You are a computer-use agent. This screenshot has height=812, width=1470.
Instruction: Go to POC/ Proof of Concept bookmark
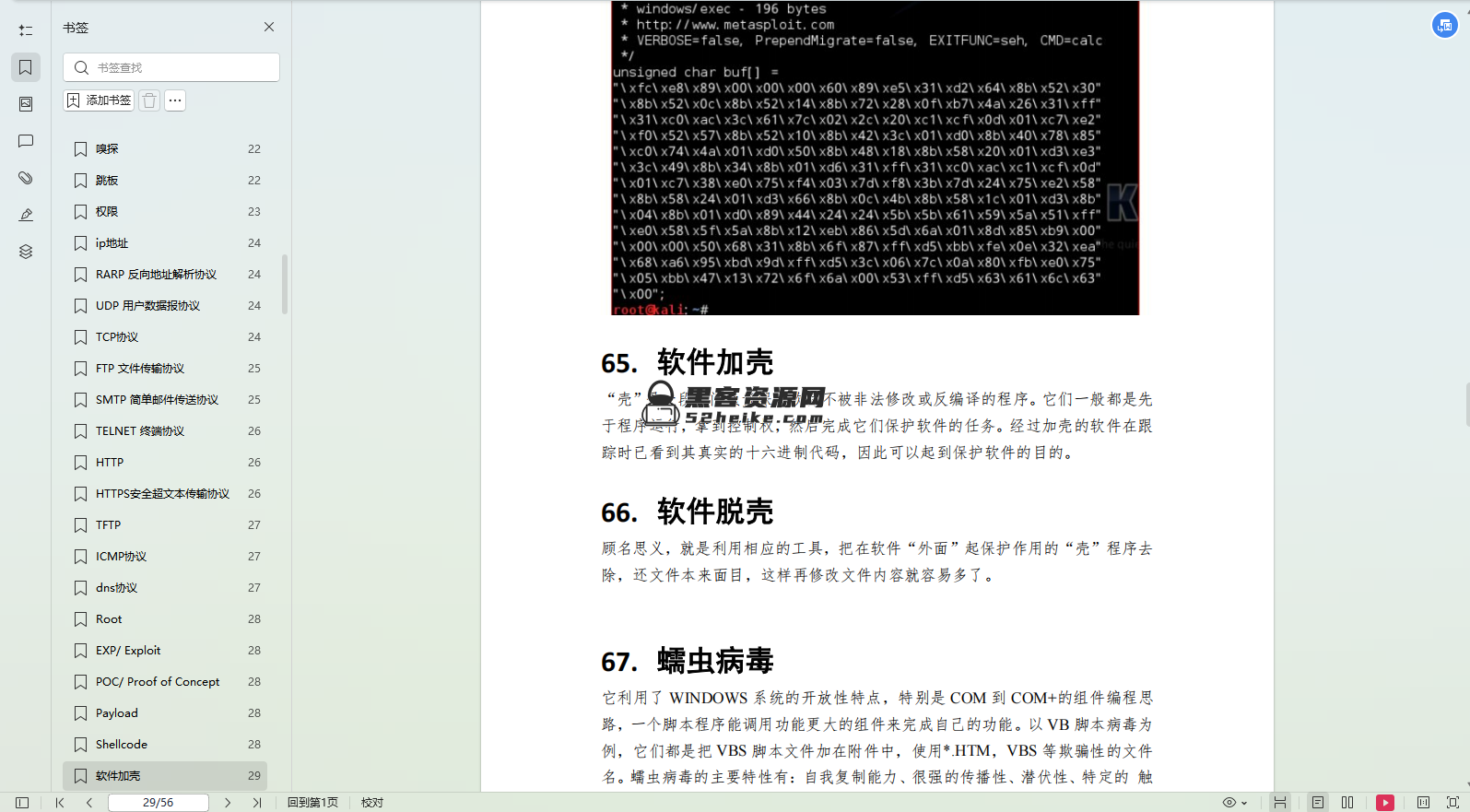point(165,682)
